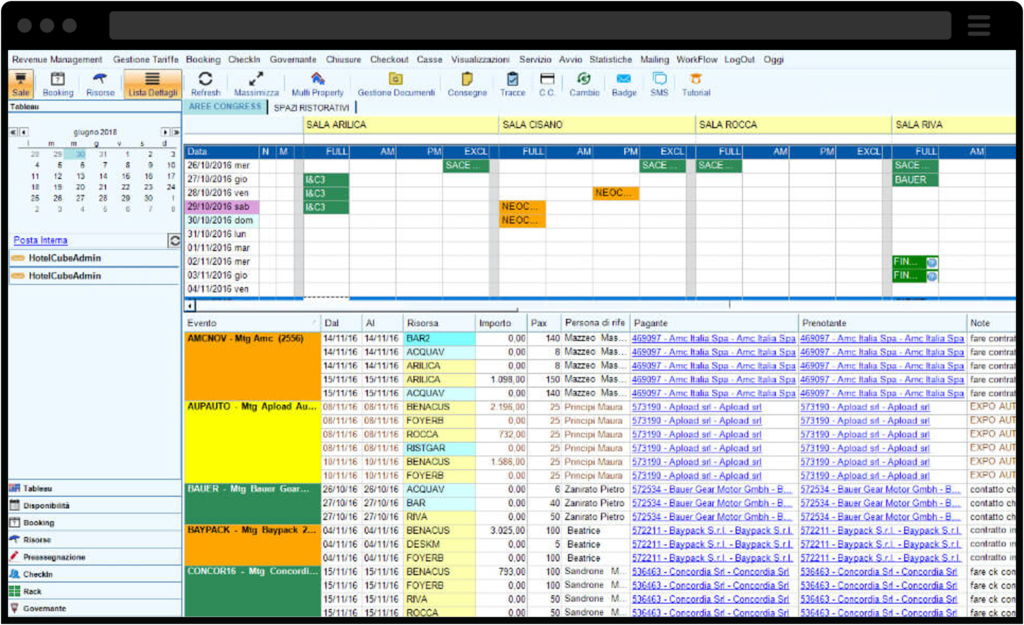Open the Risorse umbrella icon
1024x625 pixels.
[x=100, y=84]
